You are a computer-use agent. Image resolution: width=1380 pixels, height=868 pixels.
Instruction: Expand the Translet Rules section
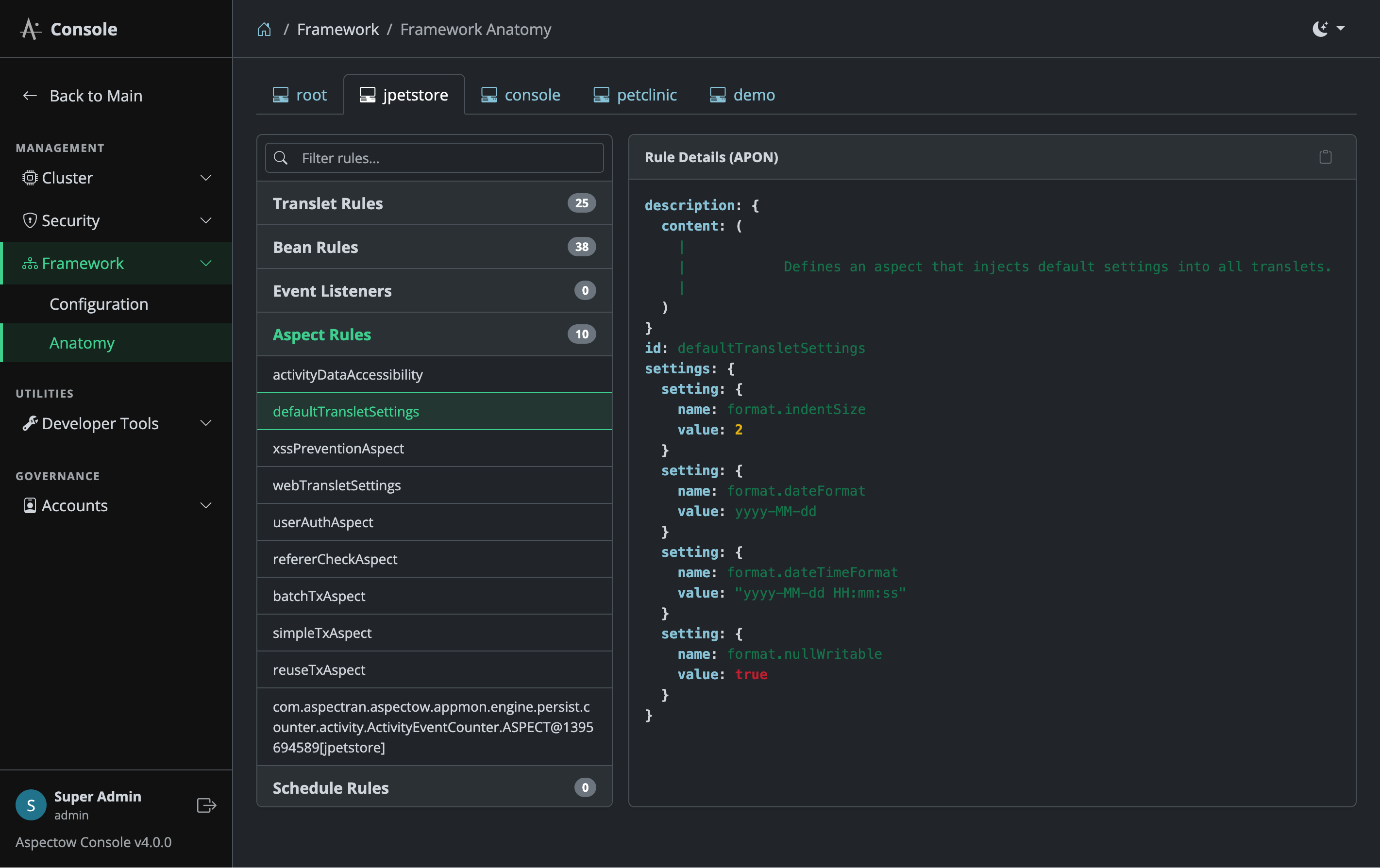pyautogui.click(x=435, y=203)
